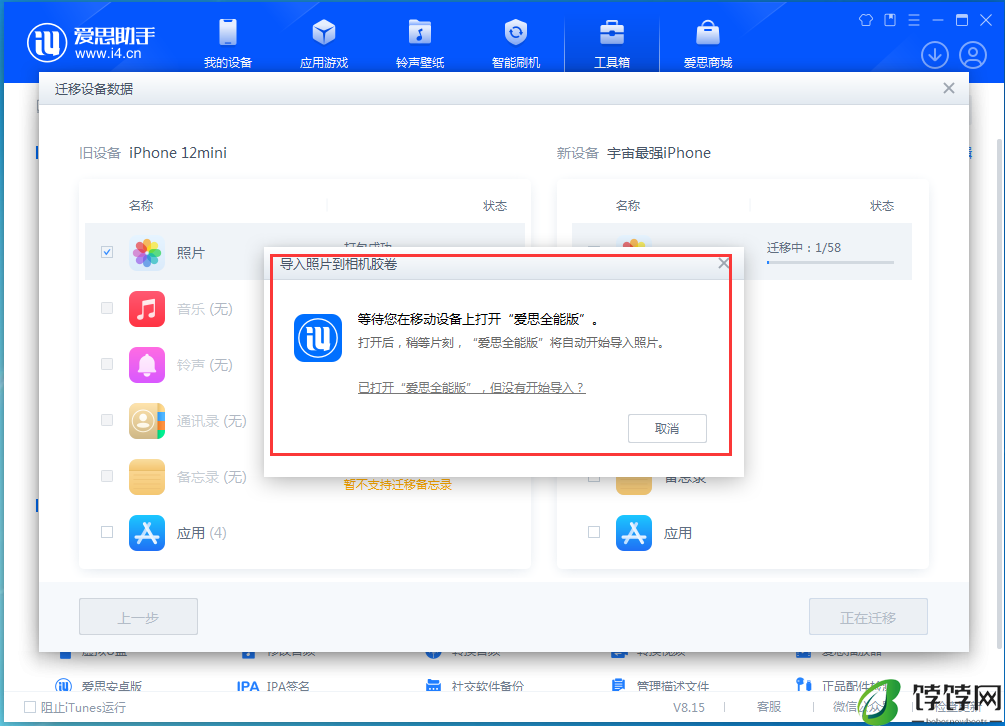Click the 爱思 logo inside the import dialog

318,338
